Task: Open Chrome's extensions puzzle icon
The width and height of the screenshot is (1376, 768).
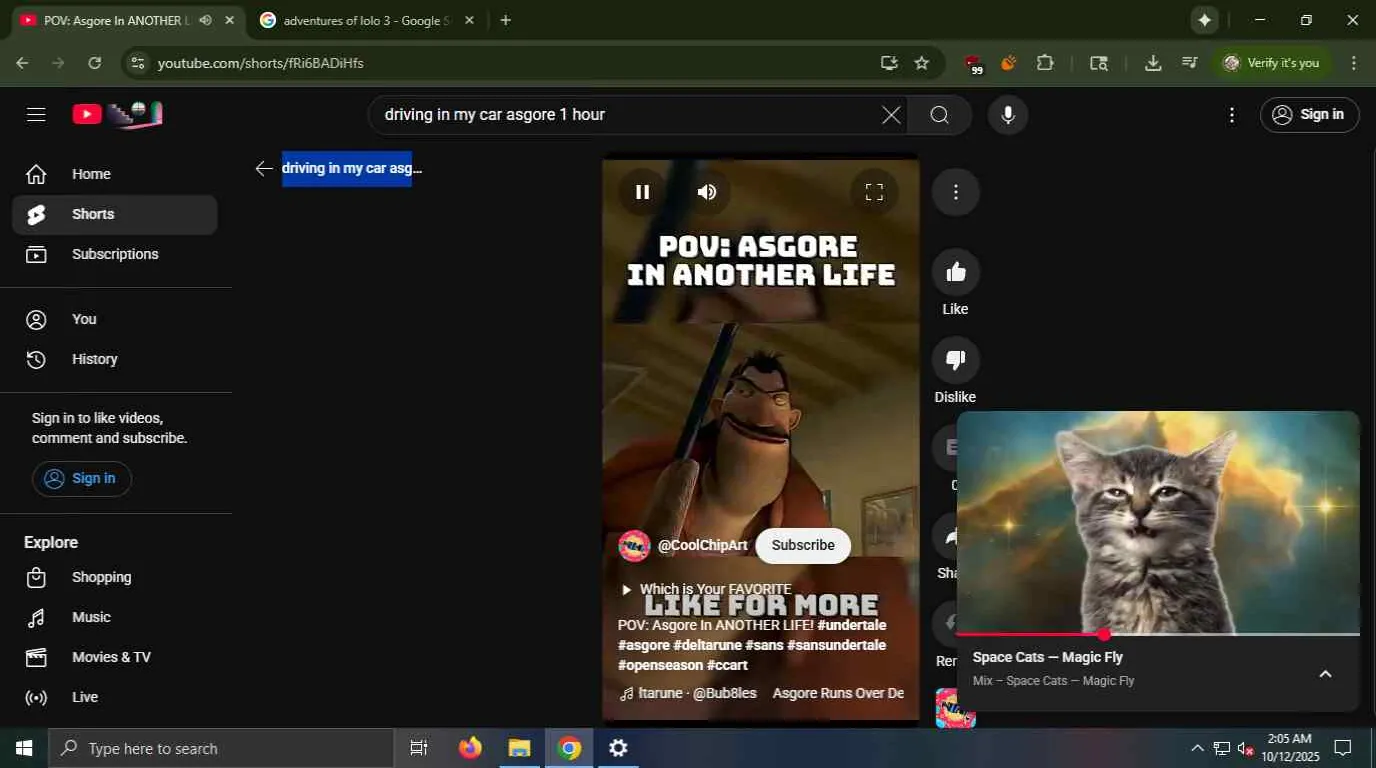Action: coord(1045,63)
